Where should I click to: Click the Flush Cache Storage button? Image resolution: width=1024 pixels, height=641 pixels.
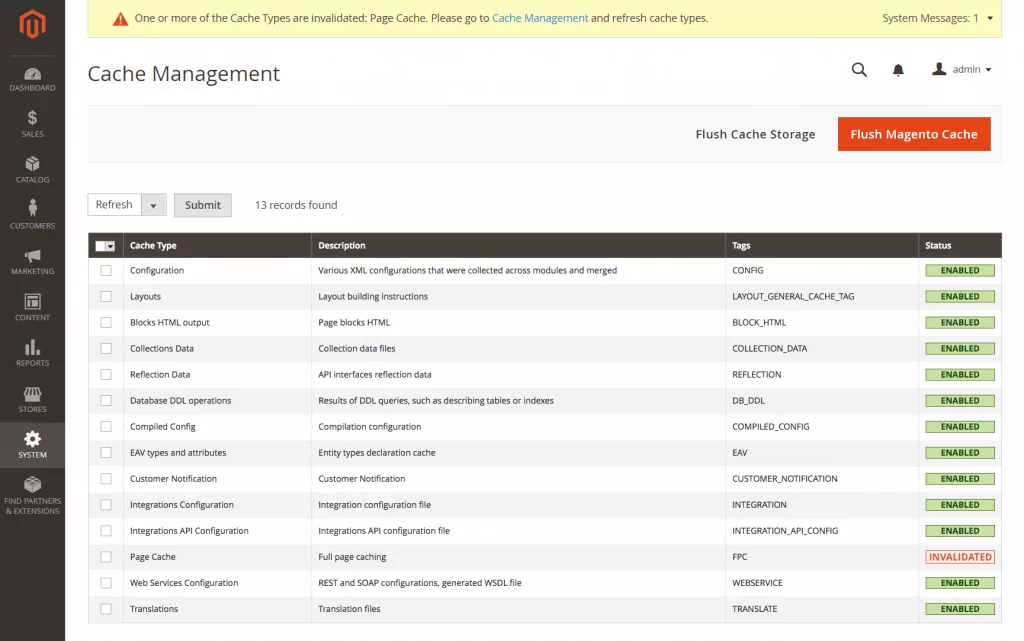pyautogui.click(x=755, y=134)
